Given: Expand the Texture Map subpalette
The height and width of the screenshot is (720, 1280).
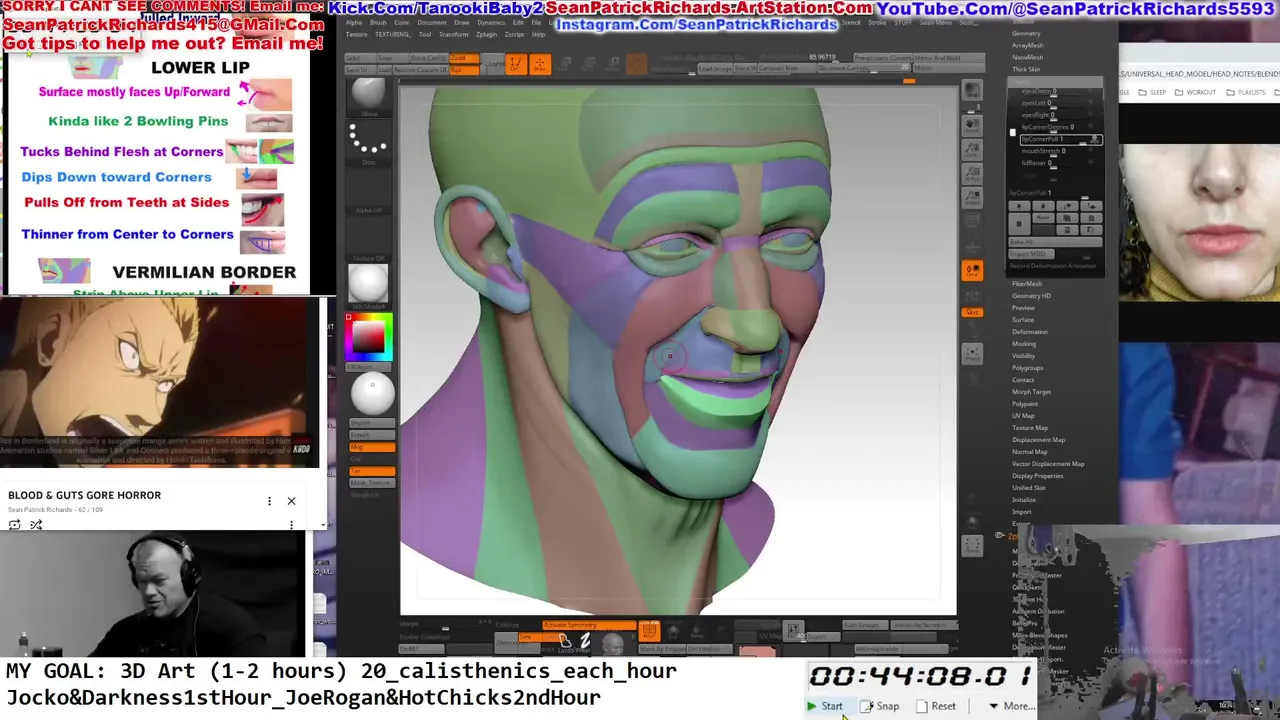Looking at the screenshot, I should (x=1030, y=428).
